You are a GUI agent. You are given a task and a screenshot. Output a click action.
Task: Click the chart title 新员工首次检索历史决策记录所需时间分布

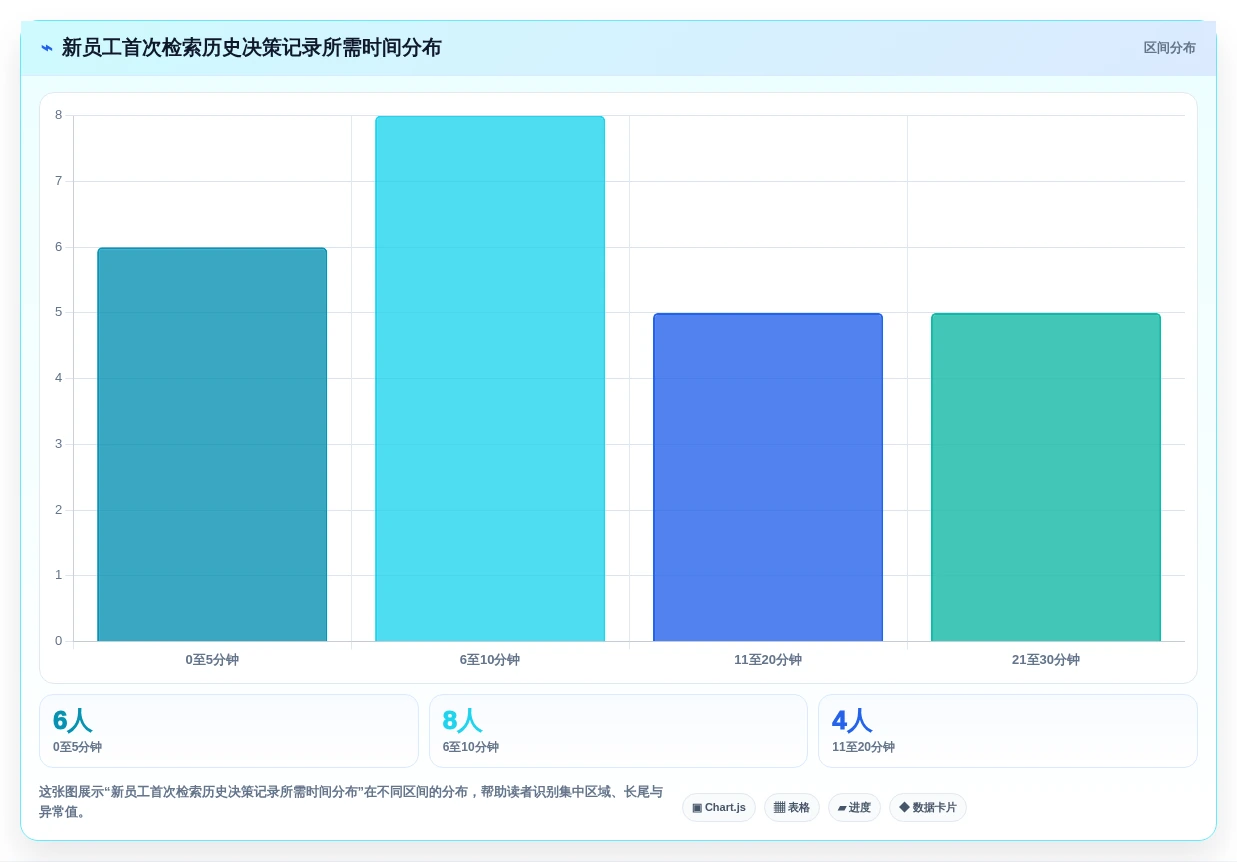[x=251, y=48]
